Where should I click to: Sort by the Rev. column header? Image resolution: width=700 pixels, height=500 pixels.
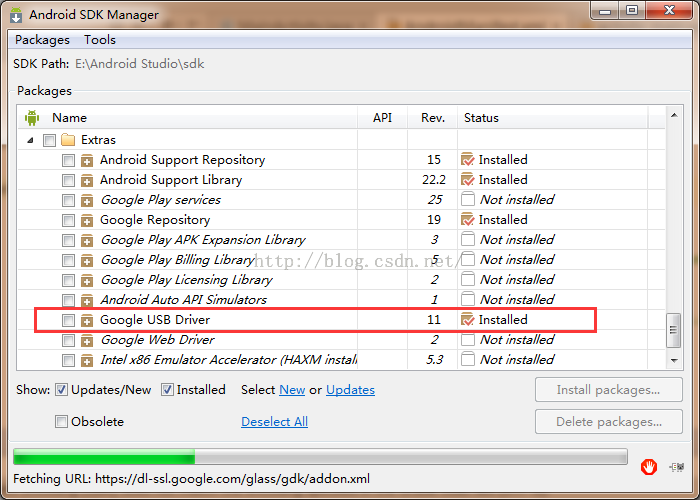433,118
